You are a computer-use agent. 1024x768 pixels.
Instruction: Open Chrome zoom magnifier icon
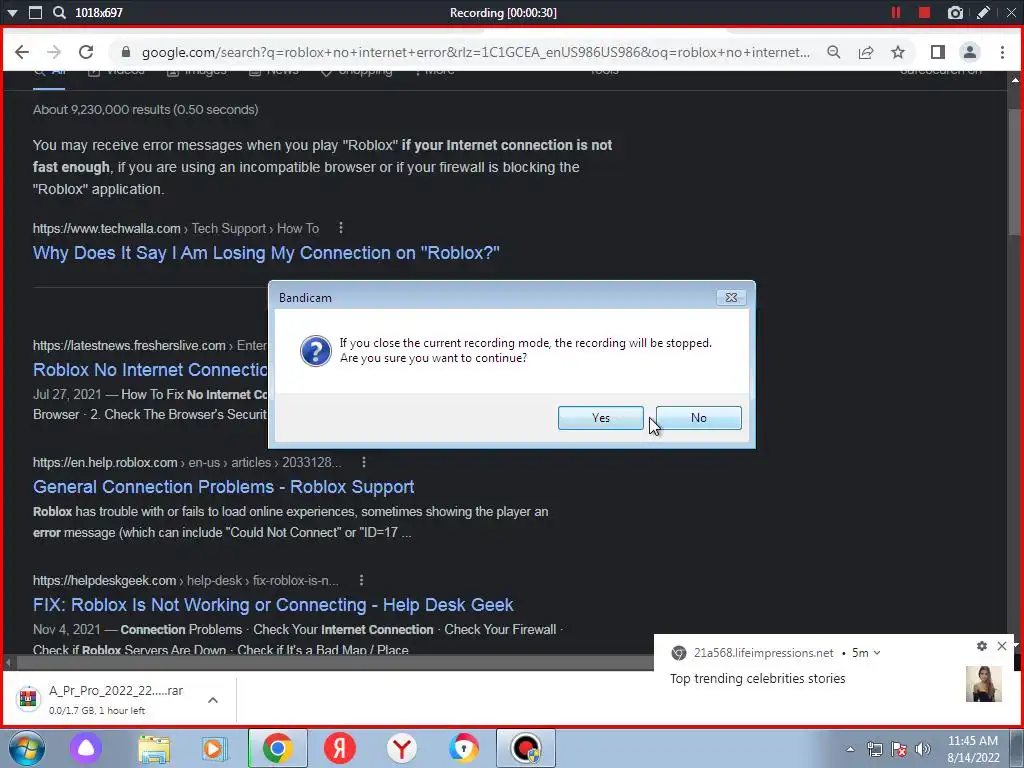click(833, 52)
